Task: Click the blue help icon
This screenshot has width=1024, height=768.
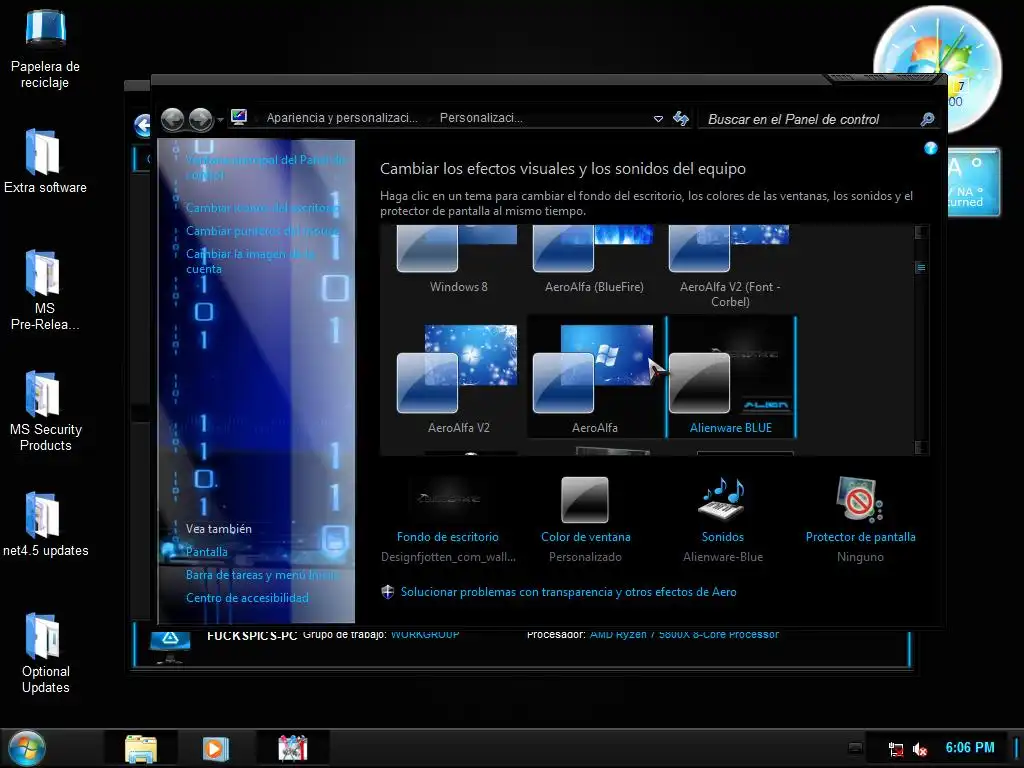Action: pos(931,148)
